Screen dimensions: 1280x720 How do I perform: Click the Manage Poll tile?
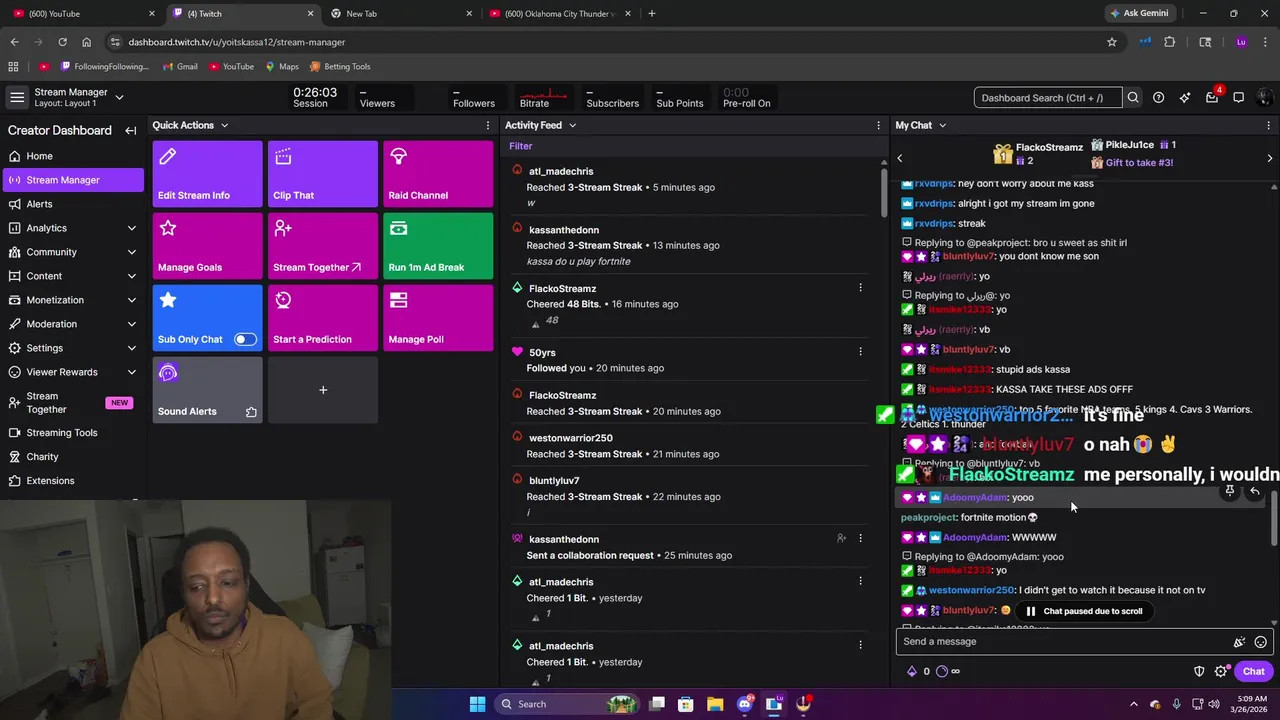(438, 318)
